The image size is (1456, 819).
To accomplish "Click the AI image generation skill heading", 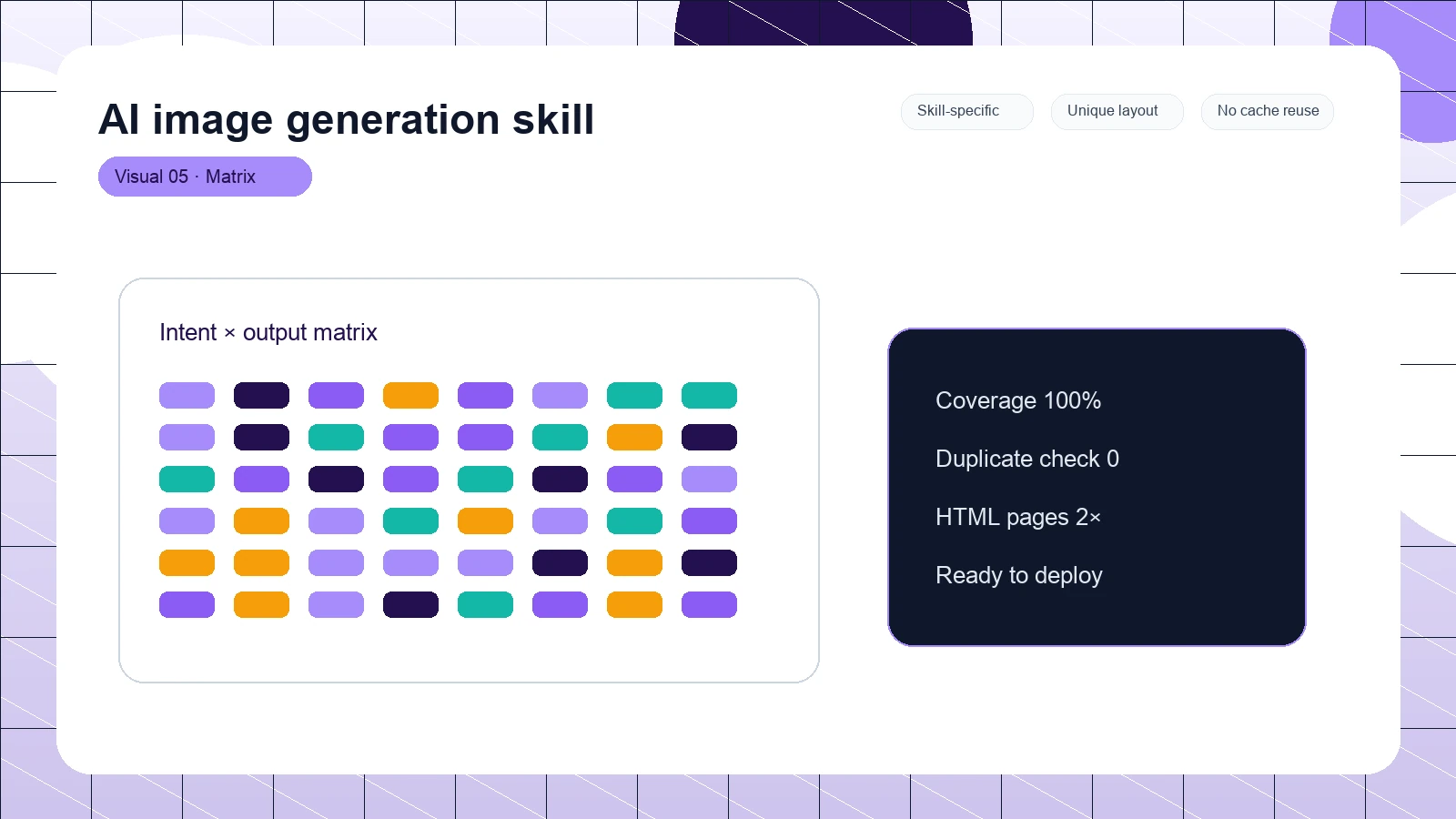I will coord(346,119).
